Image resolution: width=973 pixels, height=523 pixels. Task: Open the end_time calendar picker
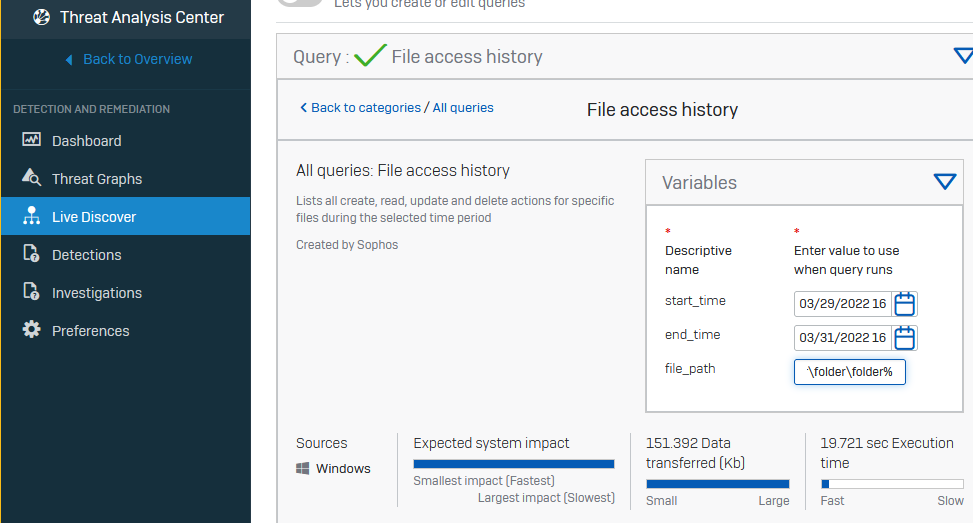[x=904, y=338]
